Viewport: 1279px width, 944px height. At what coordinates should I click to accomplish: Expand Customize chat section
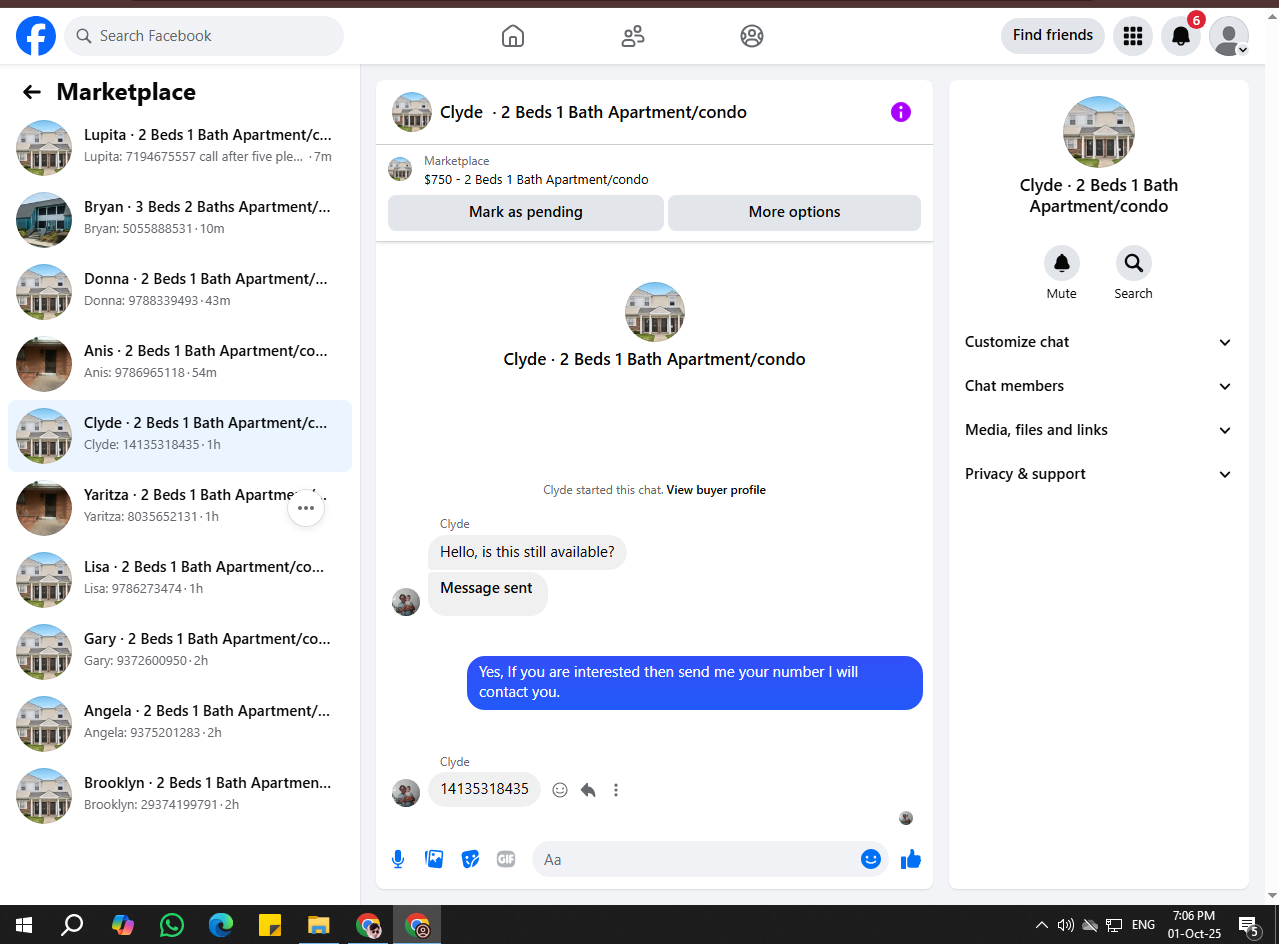click(x=1099, y=342)
